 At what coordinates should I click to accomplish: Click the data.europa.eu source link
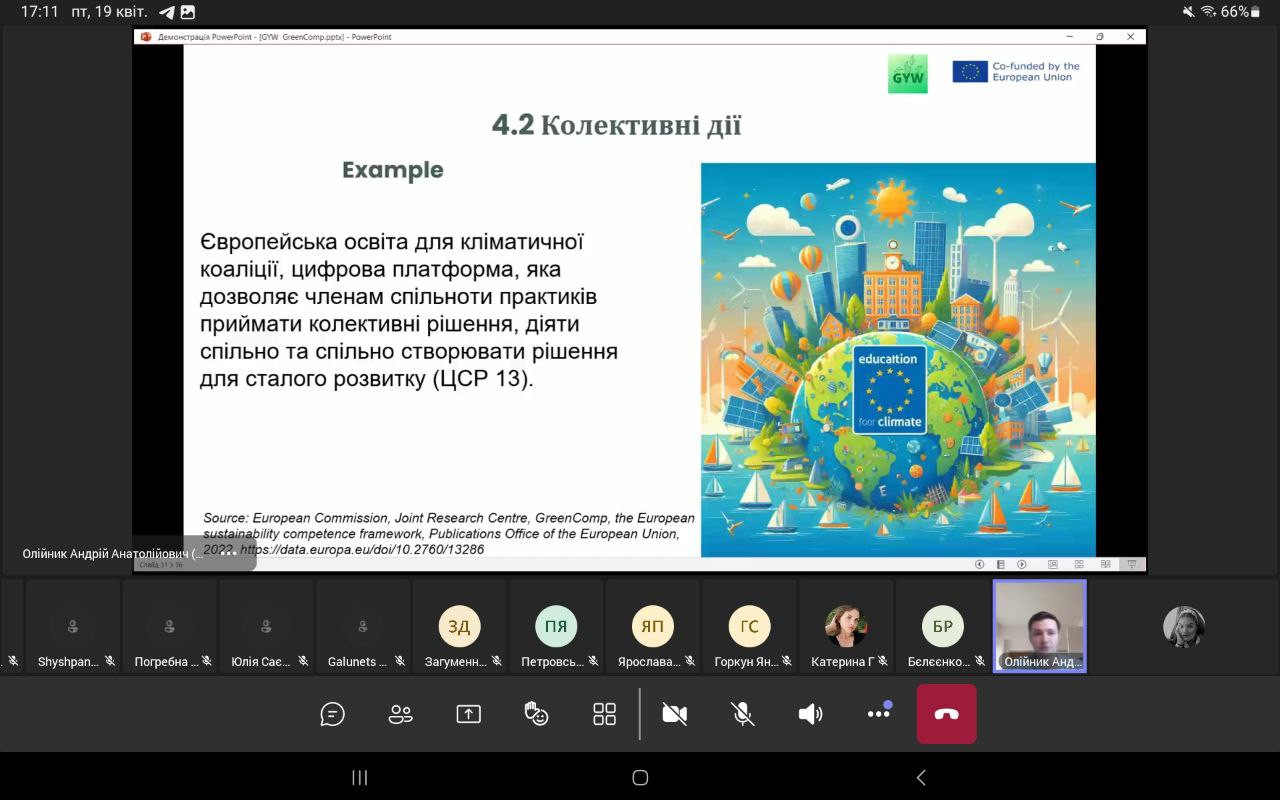coord(362,549)
